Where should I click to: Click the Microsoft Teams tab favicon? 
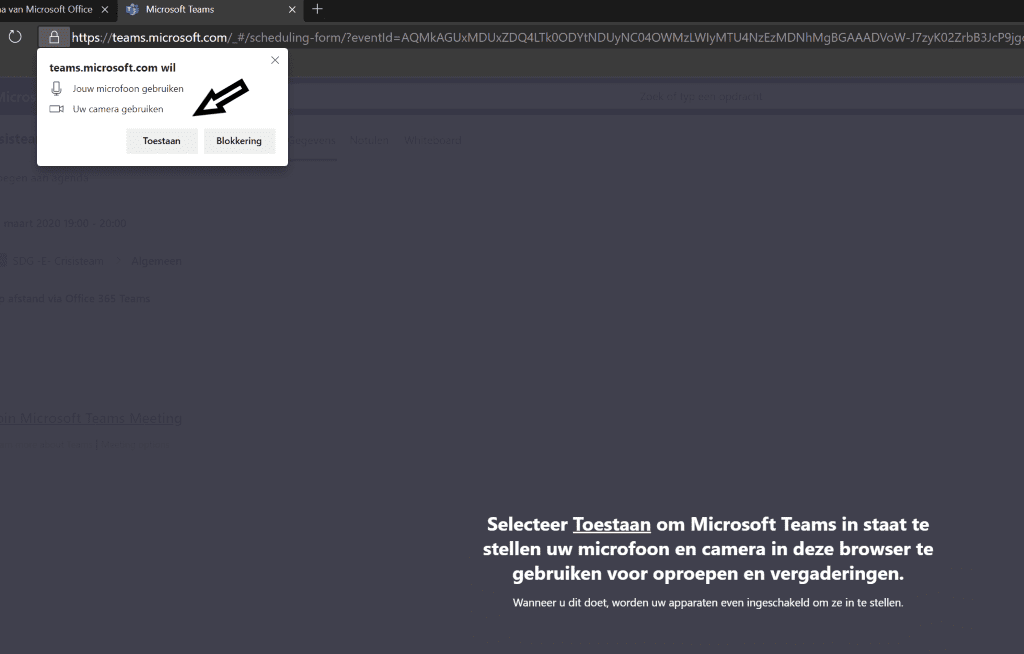coord(133,9)
